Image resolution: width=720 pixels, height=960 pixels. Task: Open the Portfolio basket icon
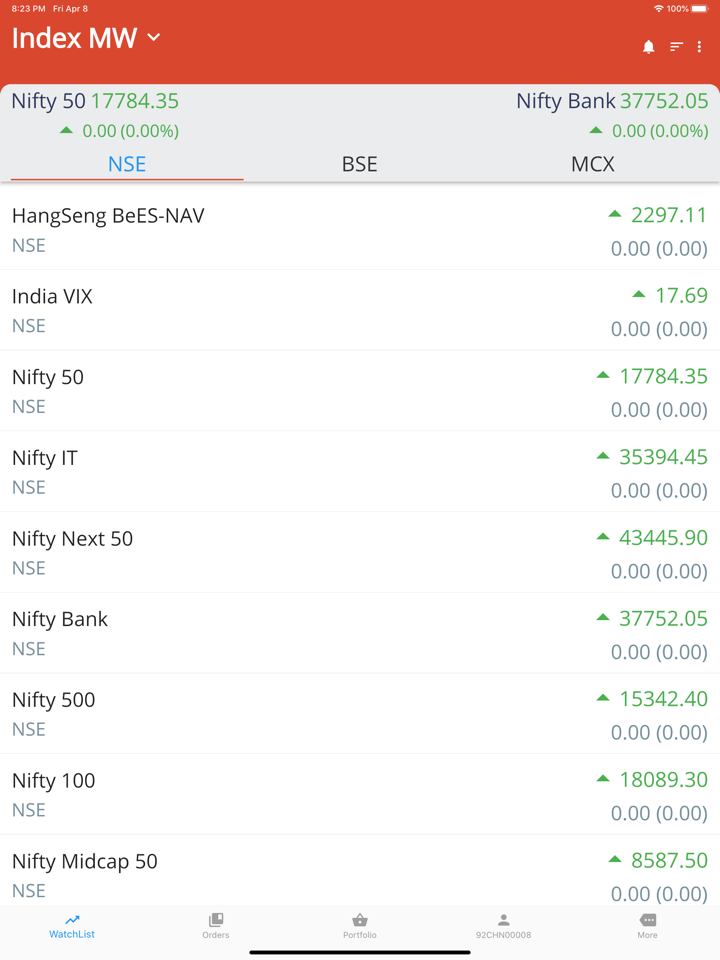360,920
